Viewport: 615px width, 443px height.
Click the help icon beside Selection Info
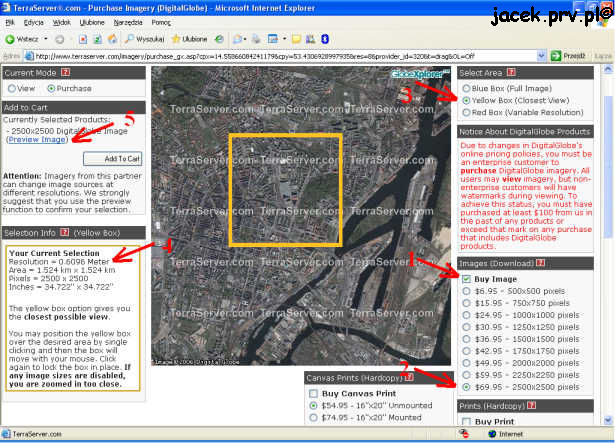[65, 232]
